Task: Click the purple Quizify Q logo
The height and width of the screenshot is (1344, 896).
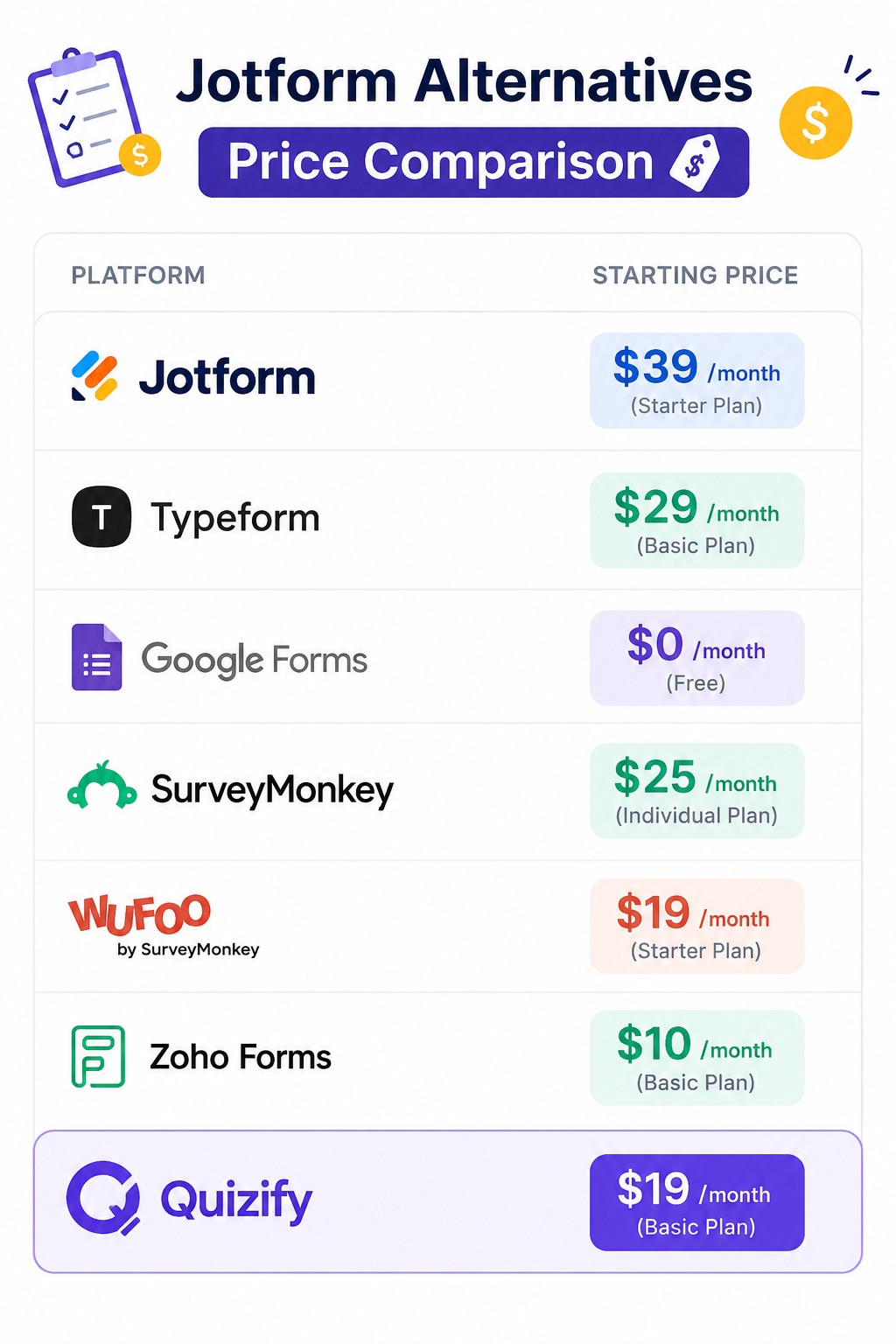Action: (x=104, y=1198)
